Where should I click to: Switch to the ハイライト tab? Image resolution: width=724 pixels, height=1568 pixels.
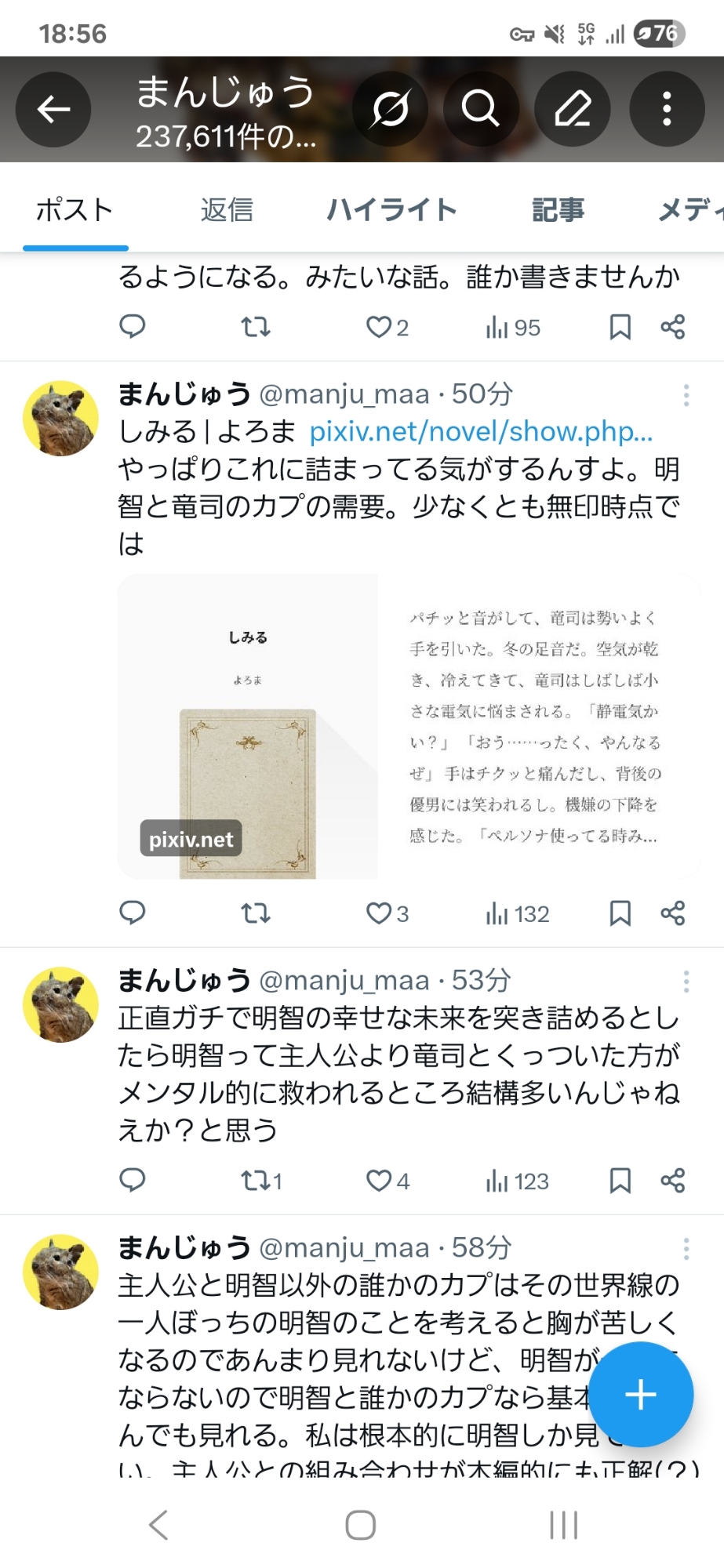392,210
